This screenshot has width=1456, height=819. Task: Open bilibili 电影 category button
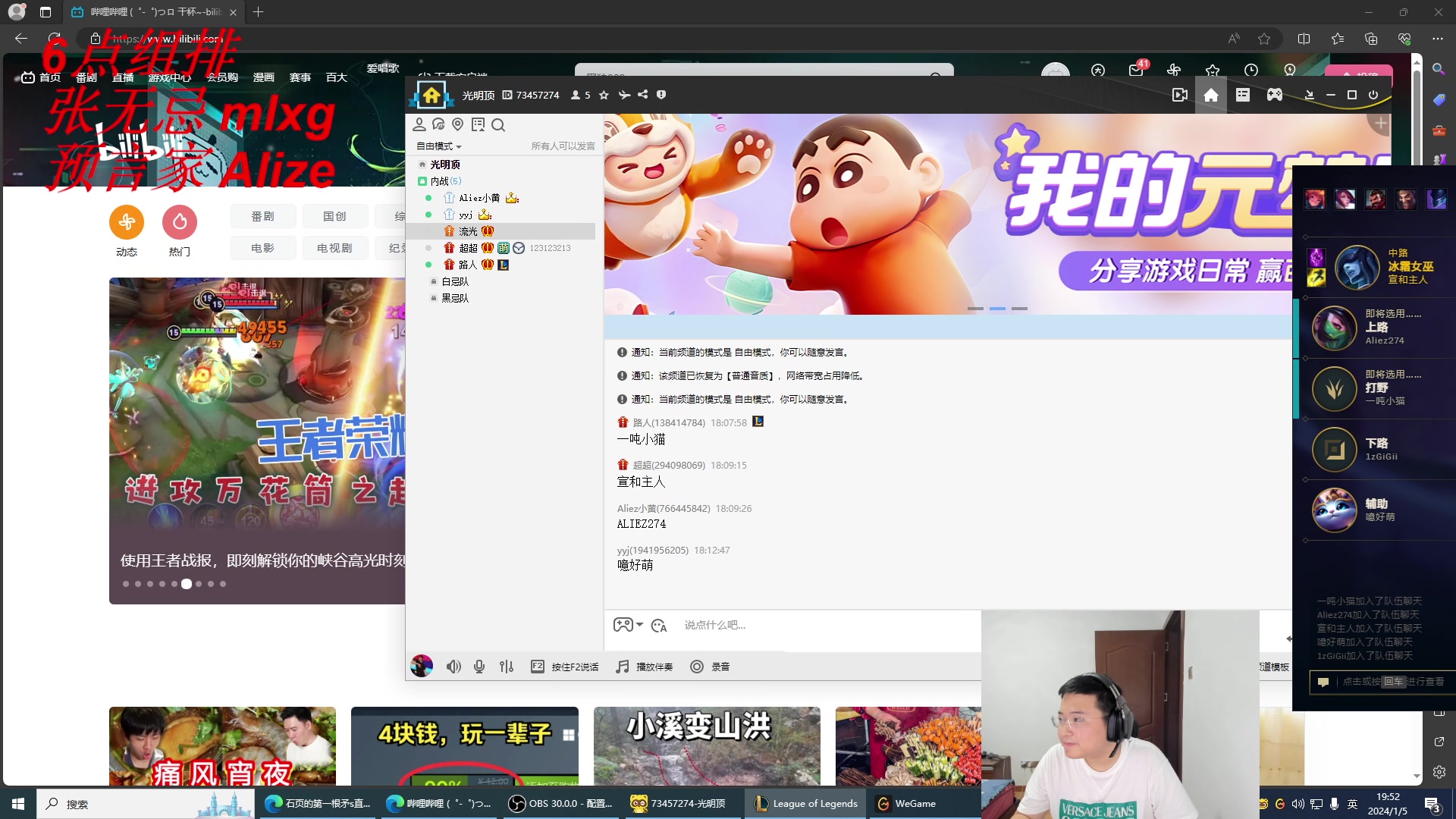click(x=262, y=248)
